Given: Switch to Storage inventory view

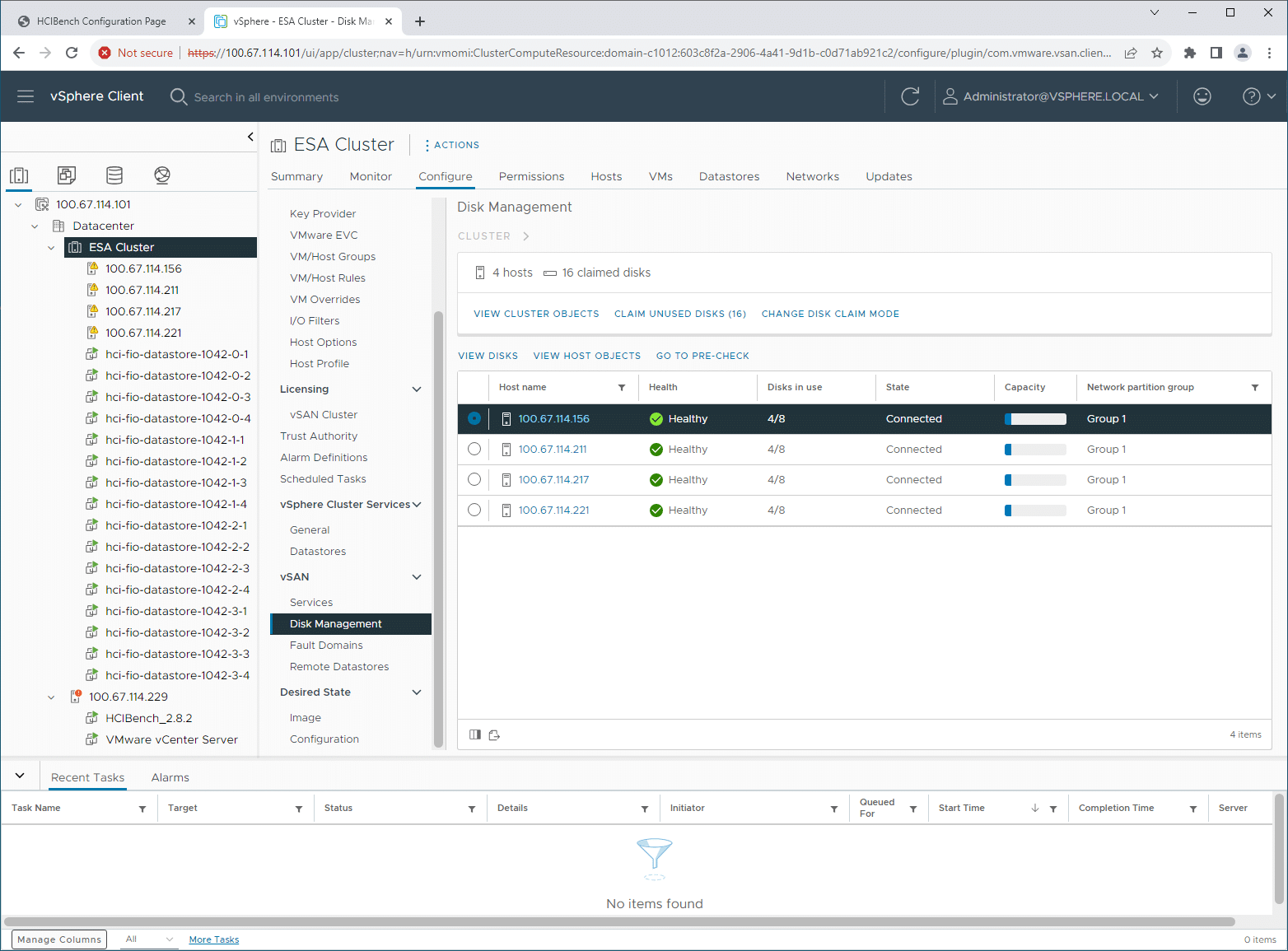Looking at the screenshot, I should 114,175.
